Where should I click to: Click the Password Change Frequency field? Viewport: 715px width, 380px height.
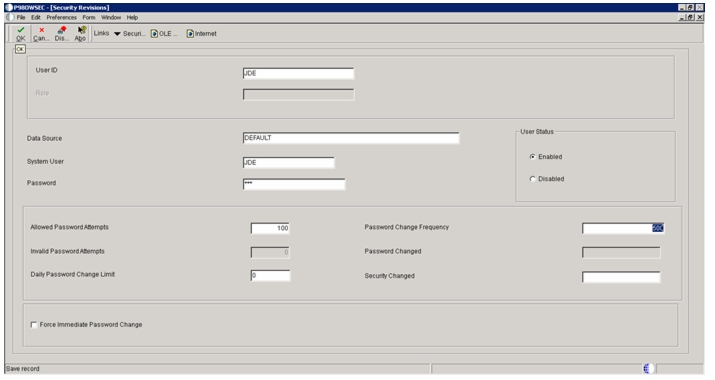coord(623,229)
